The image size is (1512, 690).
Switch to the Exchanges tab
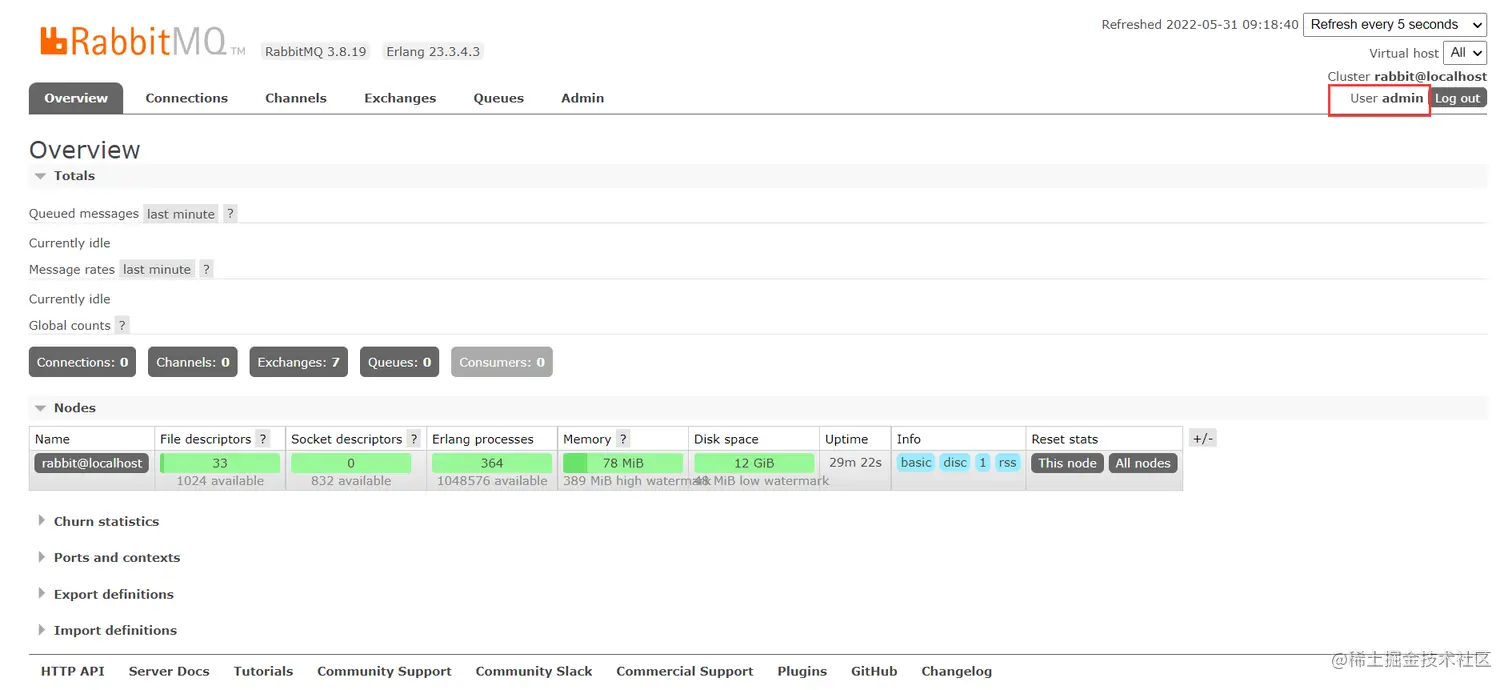(400, 98)
